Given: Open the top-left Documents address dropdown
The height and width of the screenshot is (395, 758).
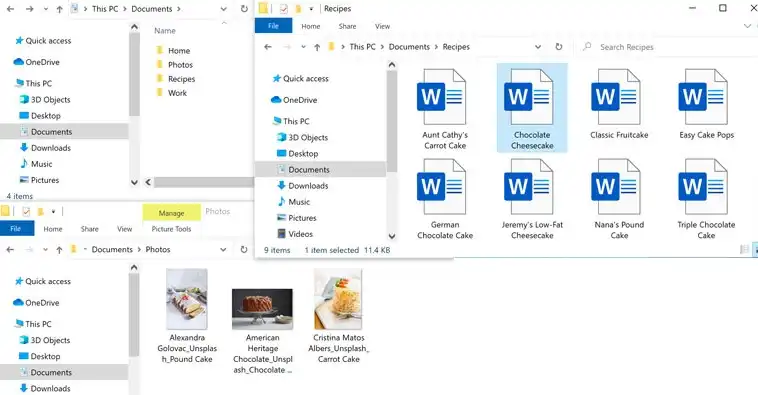Looking at the screenshot, I should [223, 9].
